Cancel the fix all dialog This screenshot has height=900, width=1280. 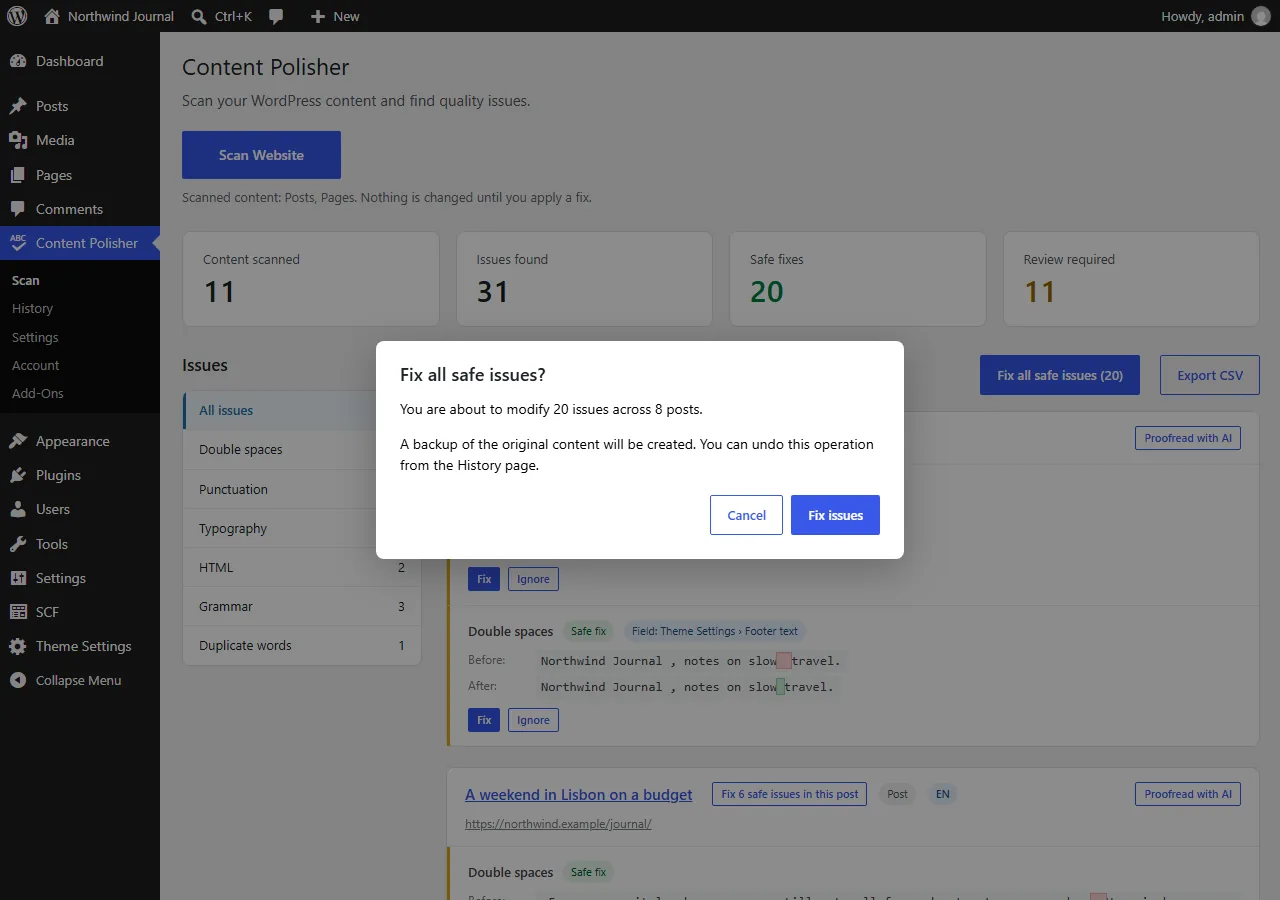pos(746,515)
